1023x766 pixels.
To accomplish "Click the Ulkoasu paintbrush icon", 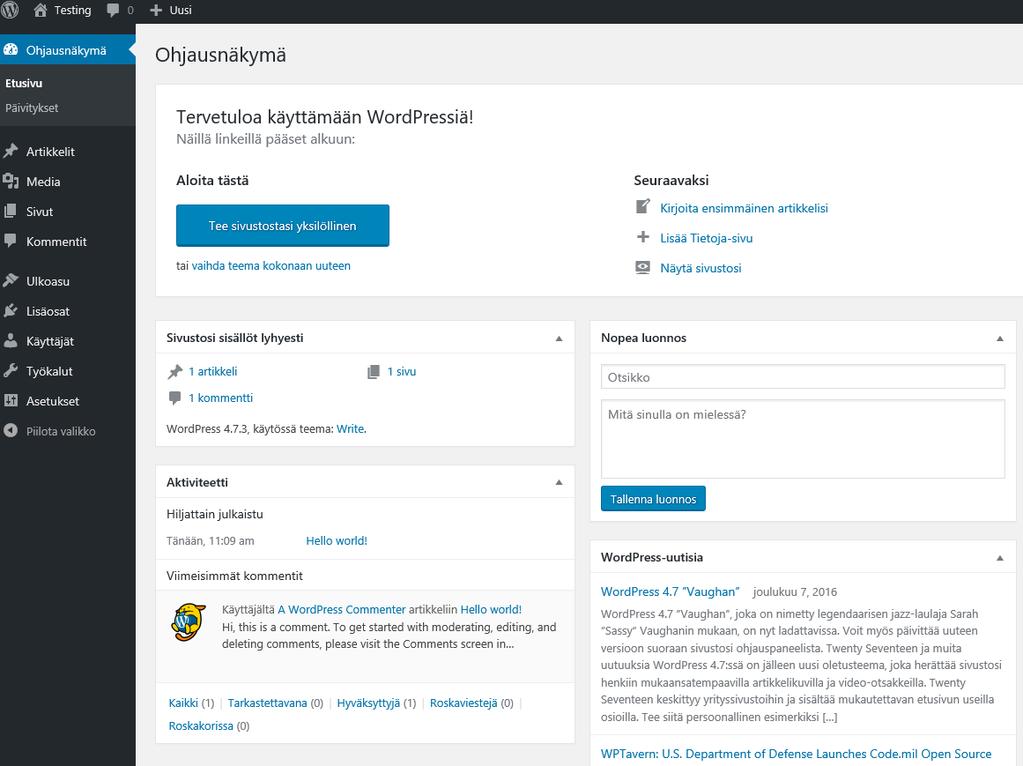I will coord(10,281).
